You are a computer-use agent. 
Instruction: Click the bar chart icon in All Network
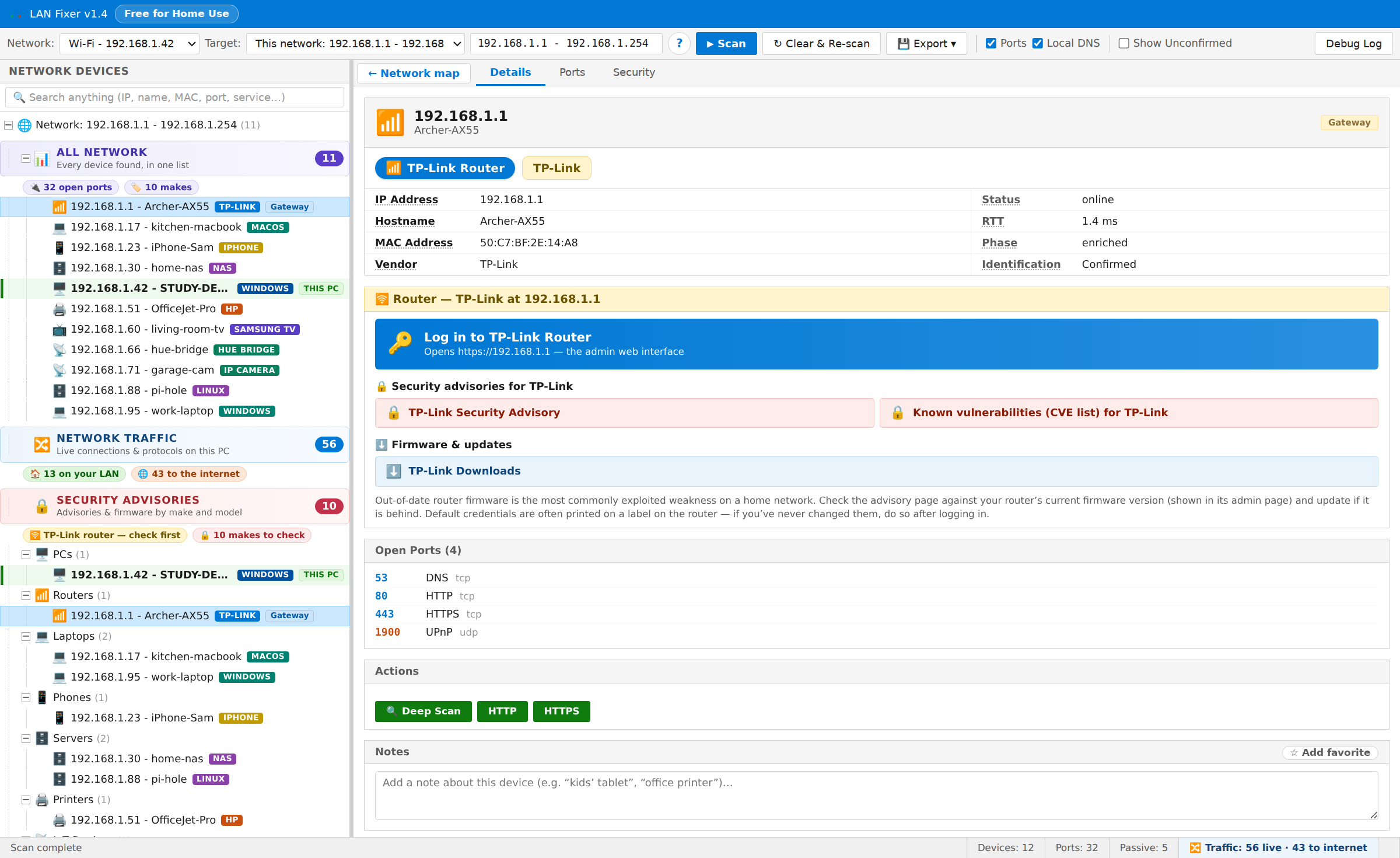pyautogui.click(x=42, y=158)
